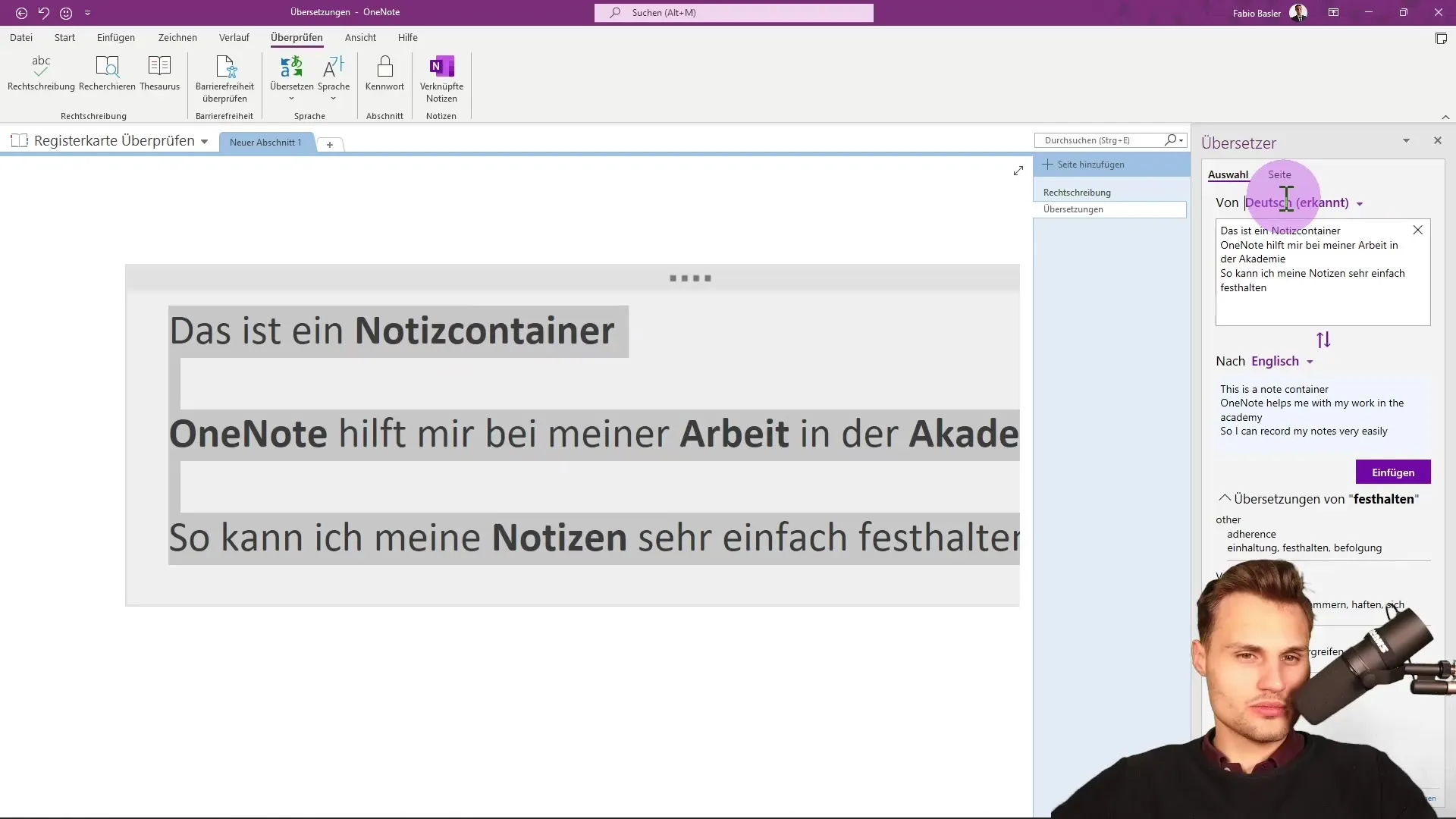Select the Übersetzungen page
This screenshot has width=1456, height=819.
(1111, 209)
